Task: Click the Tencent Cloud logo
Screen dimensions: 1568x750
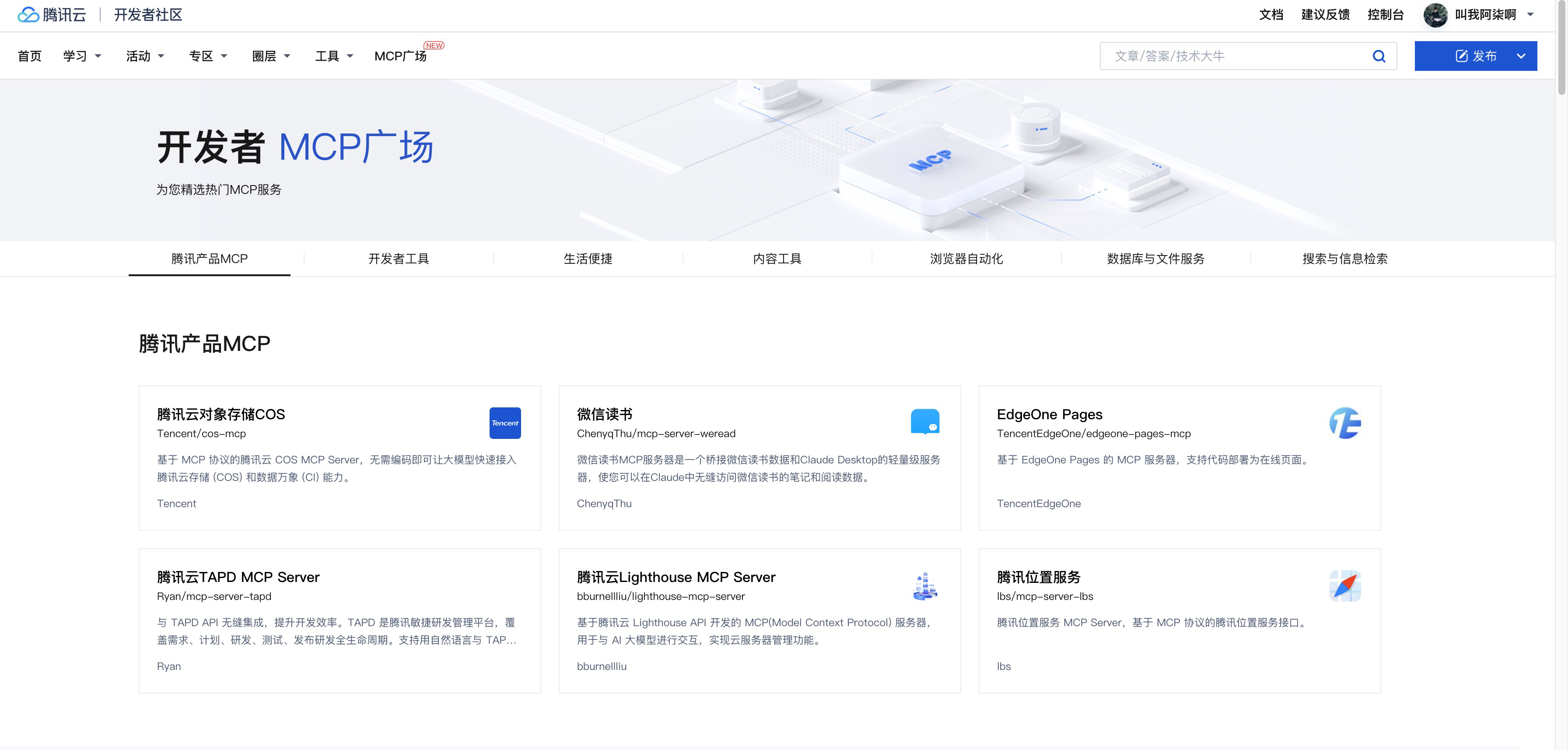Action: coord(52,14)
